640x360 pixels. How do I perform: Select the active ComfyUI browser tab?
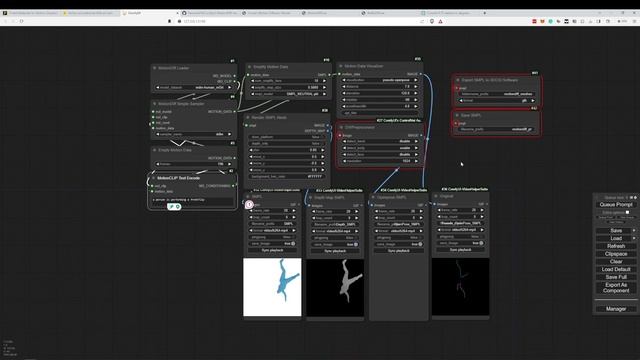coord(150,13)
